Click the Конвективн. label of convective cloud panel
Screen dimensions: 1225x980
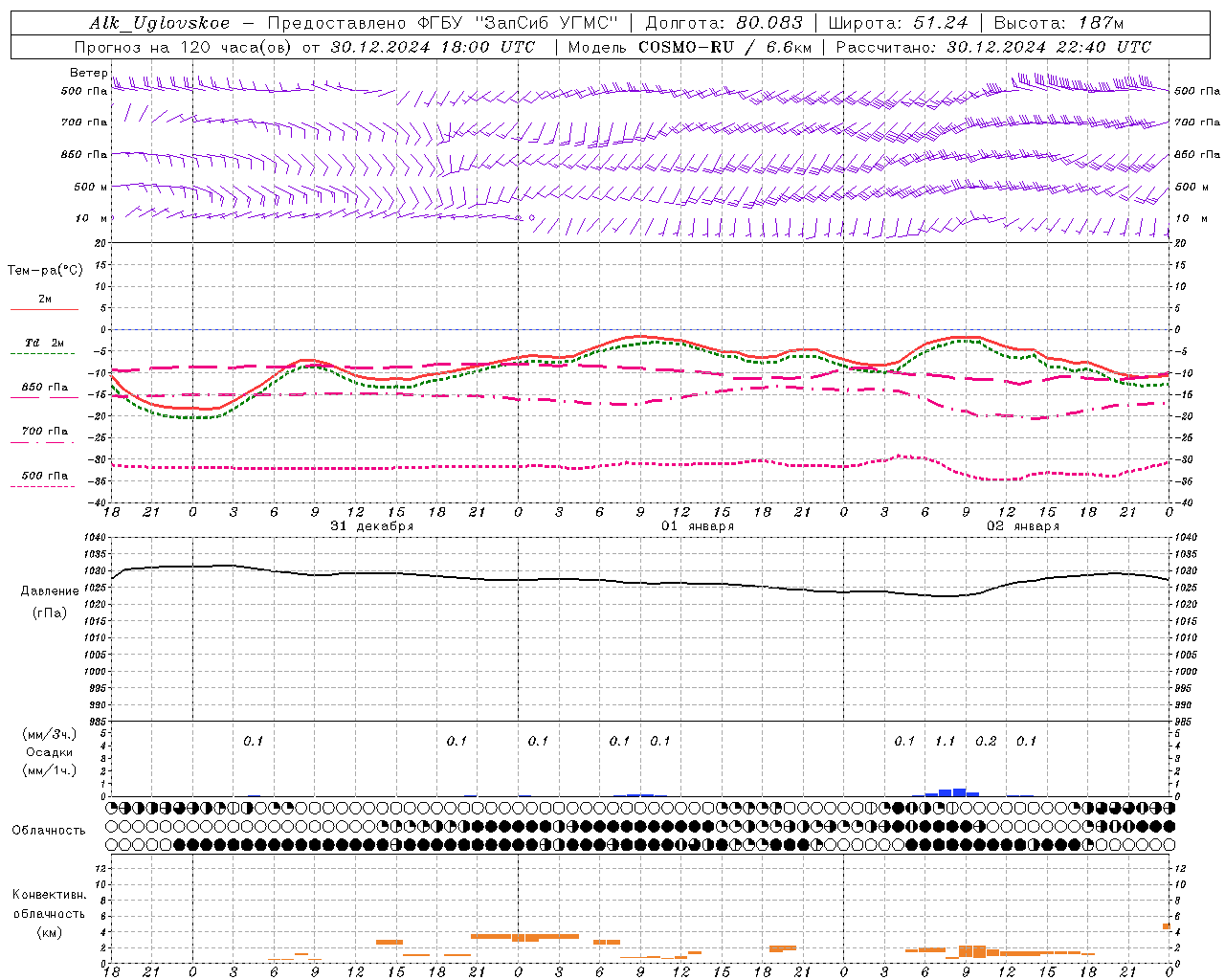(49, 896)
